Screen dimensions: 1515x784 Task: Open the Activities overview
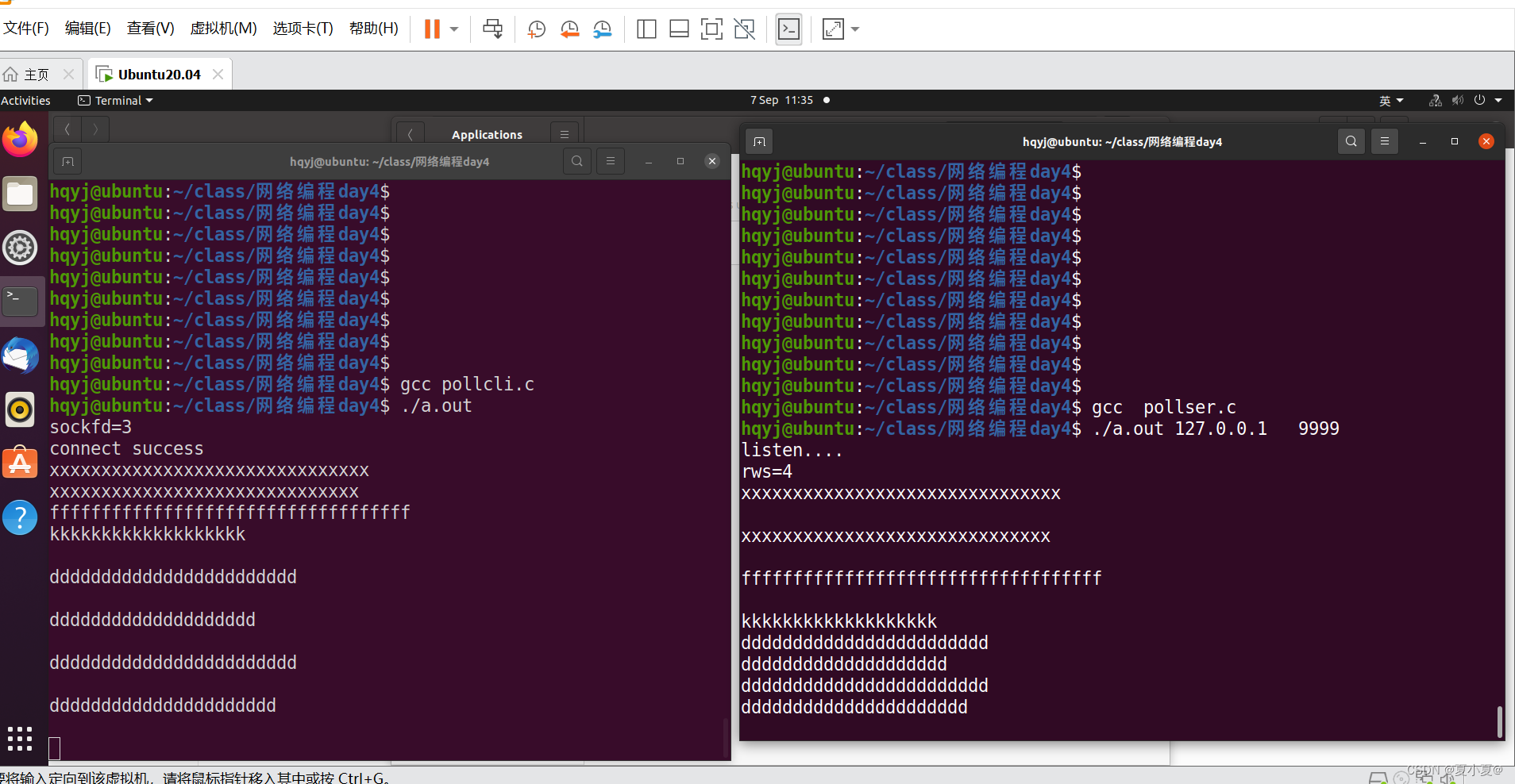pyautogui.click(x=25, y=101)
